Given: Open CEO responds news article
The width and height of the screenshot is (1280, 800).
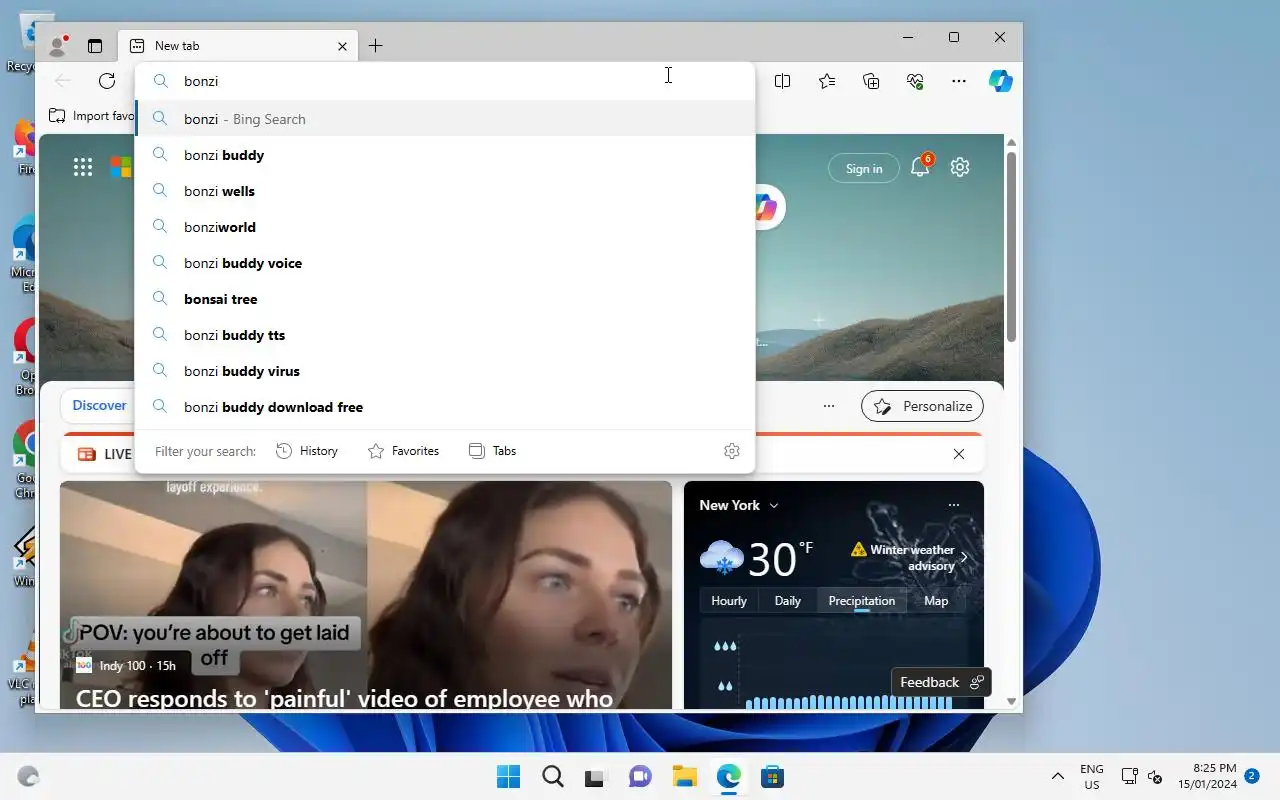Looking at the screenshot, I should tap(344, 698).
